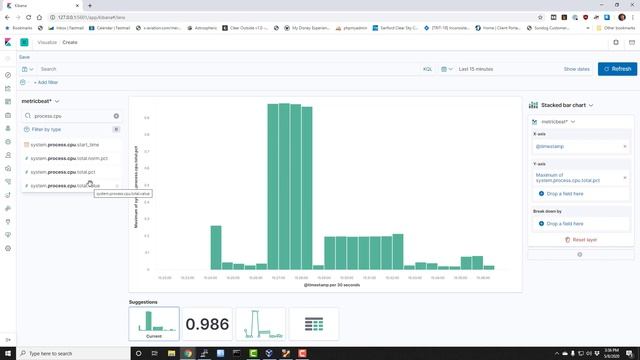Go to the browser home icon
640x360 pixels.
[x=39, y=17]
